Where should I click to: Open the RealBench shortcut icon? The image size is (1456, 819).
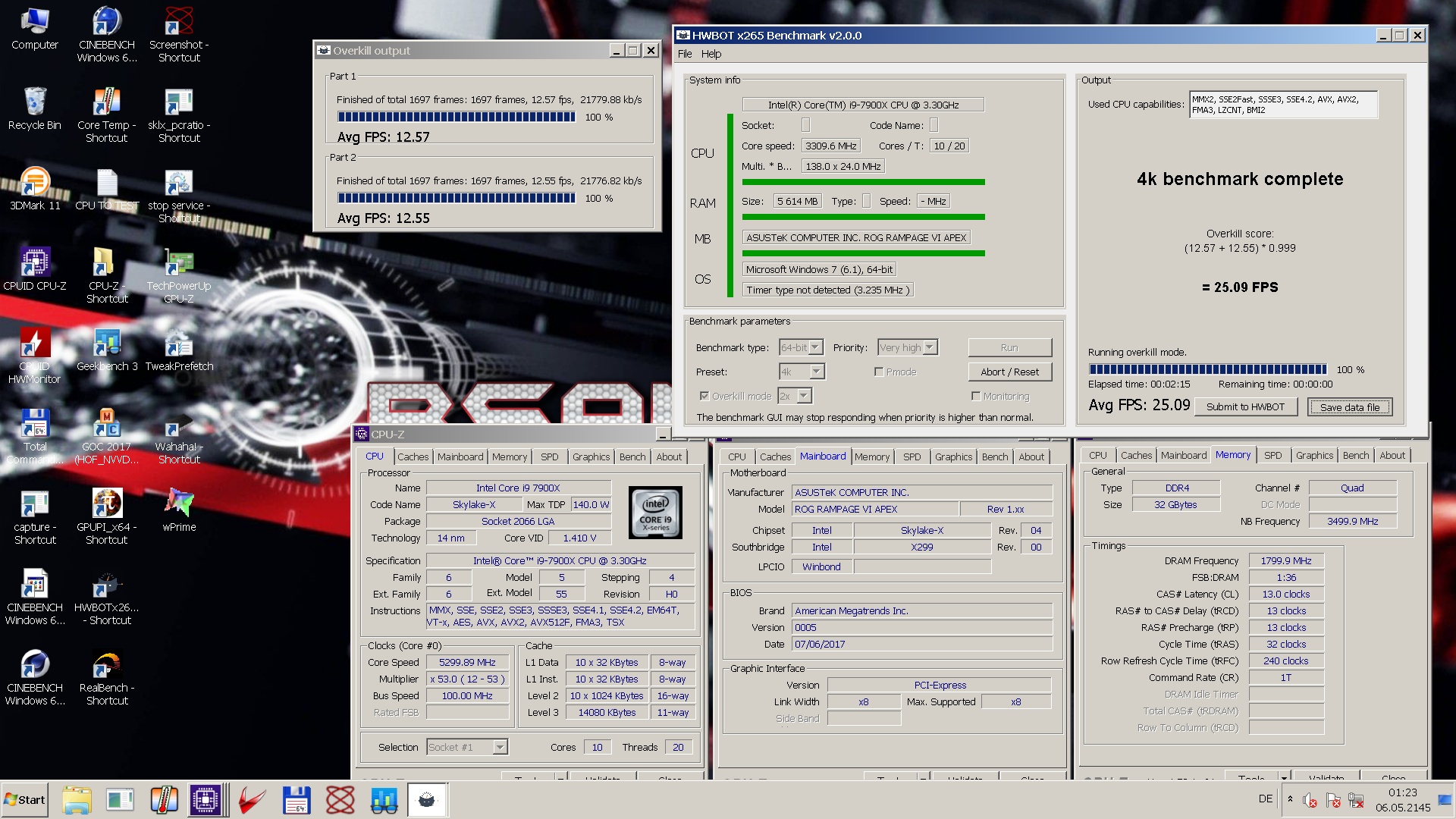(x=107, y=678)
